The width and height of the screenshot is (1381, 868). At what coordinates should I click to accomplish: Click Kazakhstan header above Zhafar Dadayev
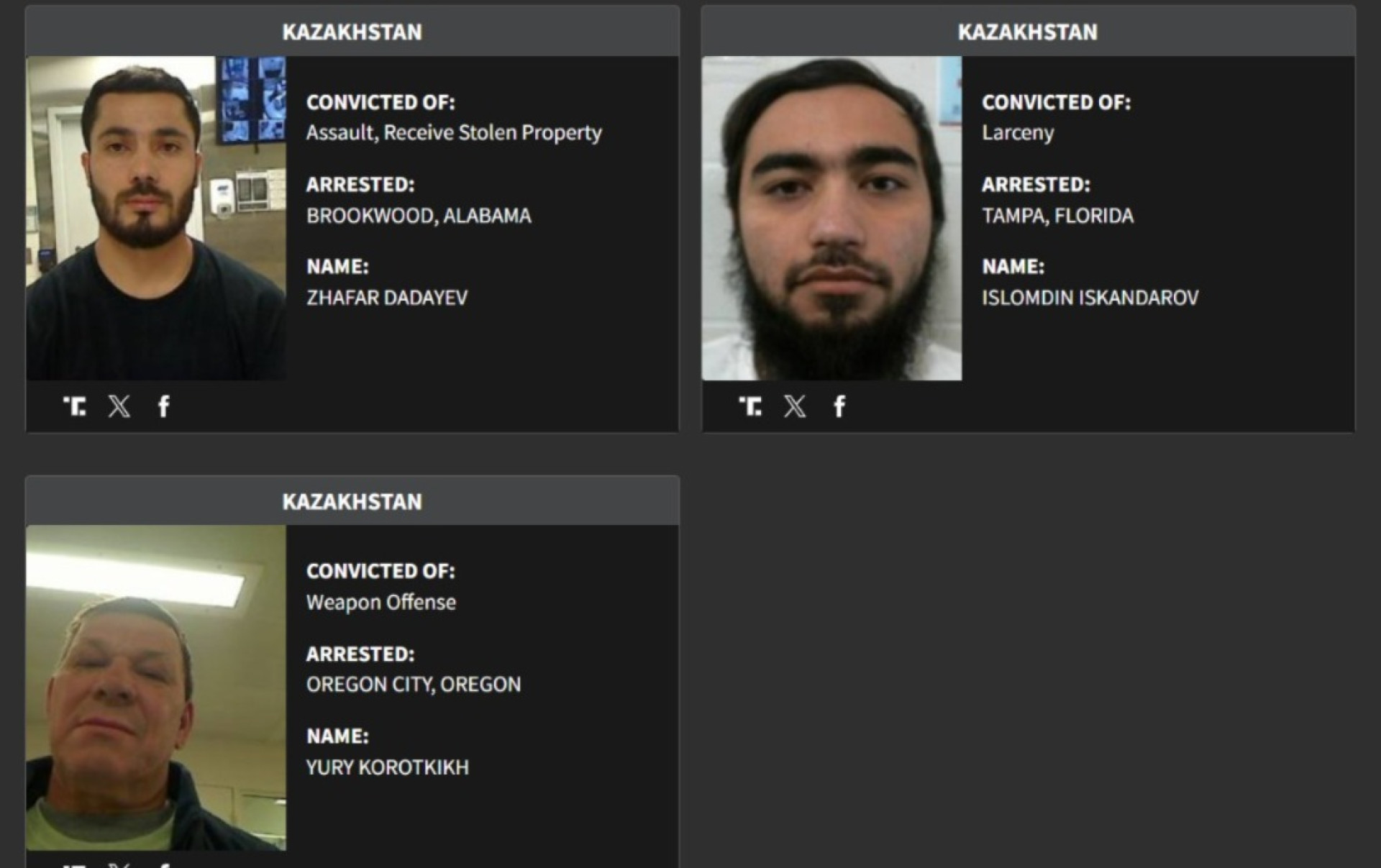[x=352, y=32]
